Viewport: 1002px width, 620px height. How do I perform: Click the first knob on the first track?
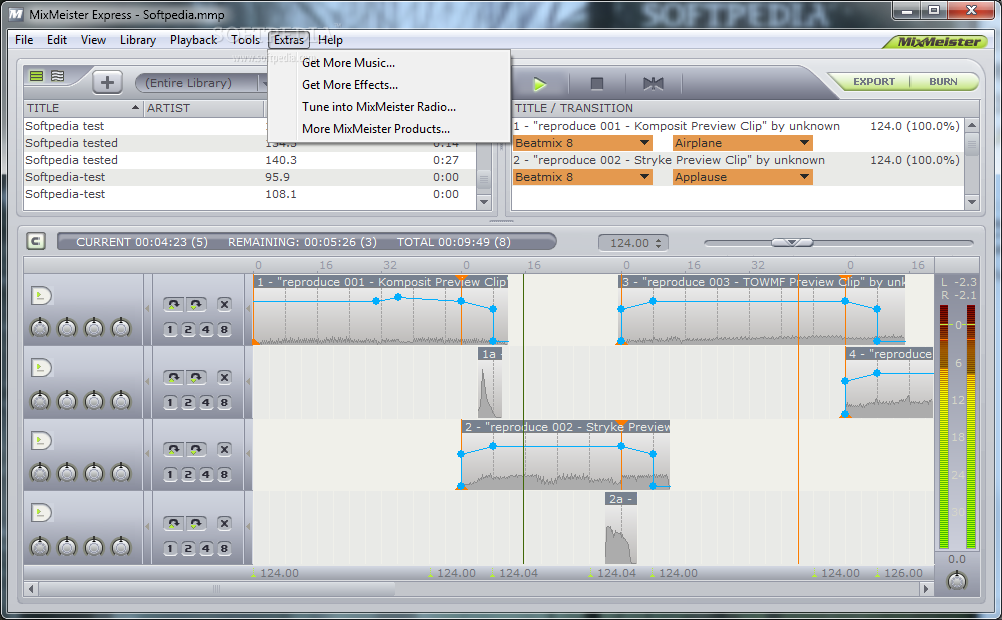point(40,328)
